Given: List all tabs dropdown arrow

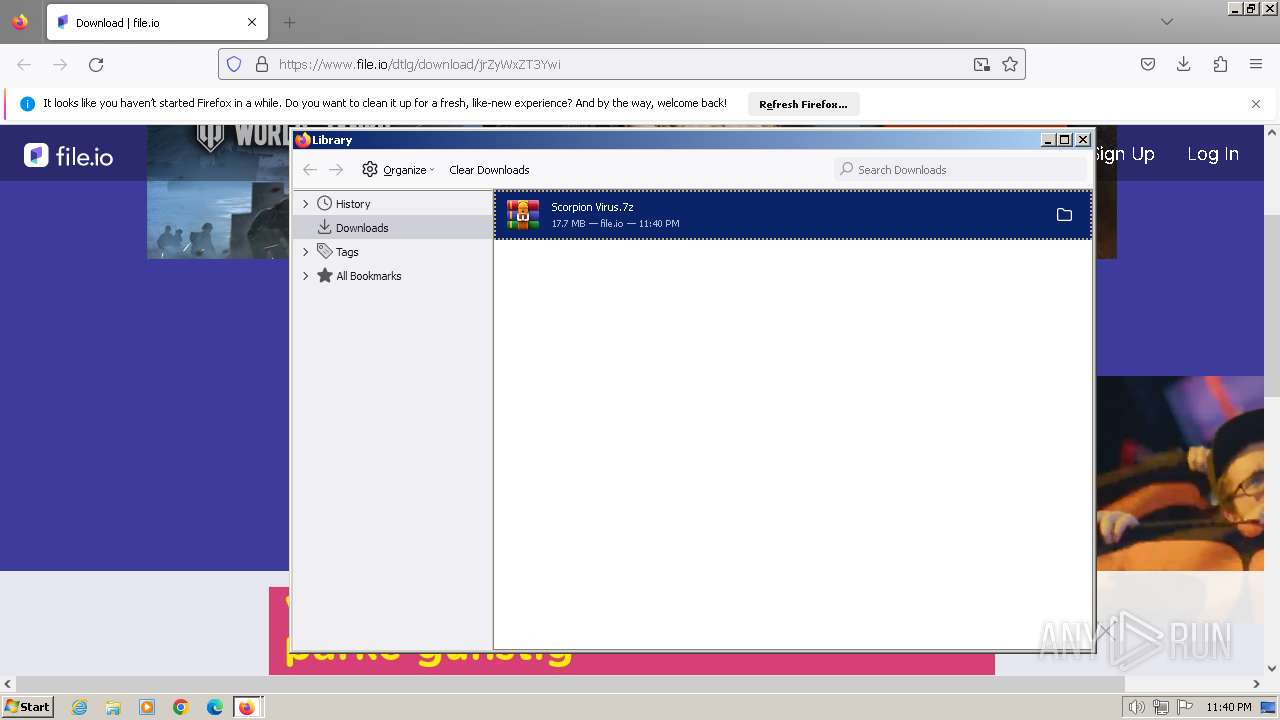Looking at the screenshot, I should (1167, 22).
